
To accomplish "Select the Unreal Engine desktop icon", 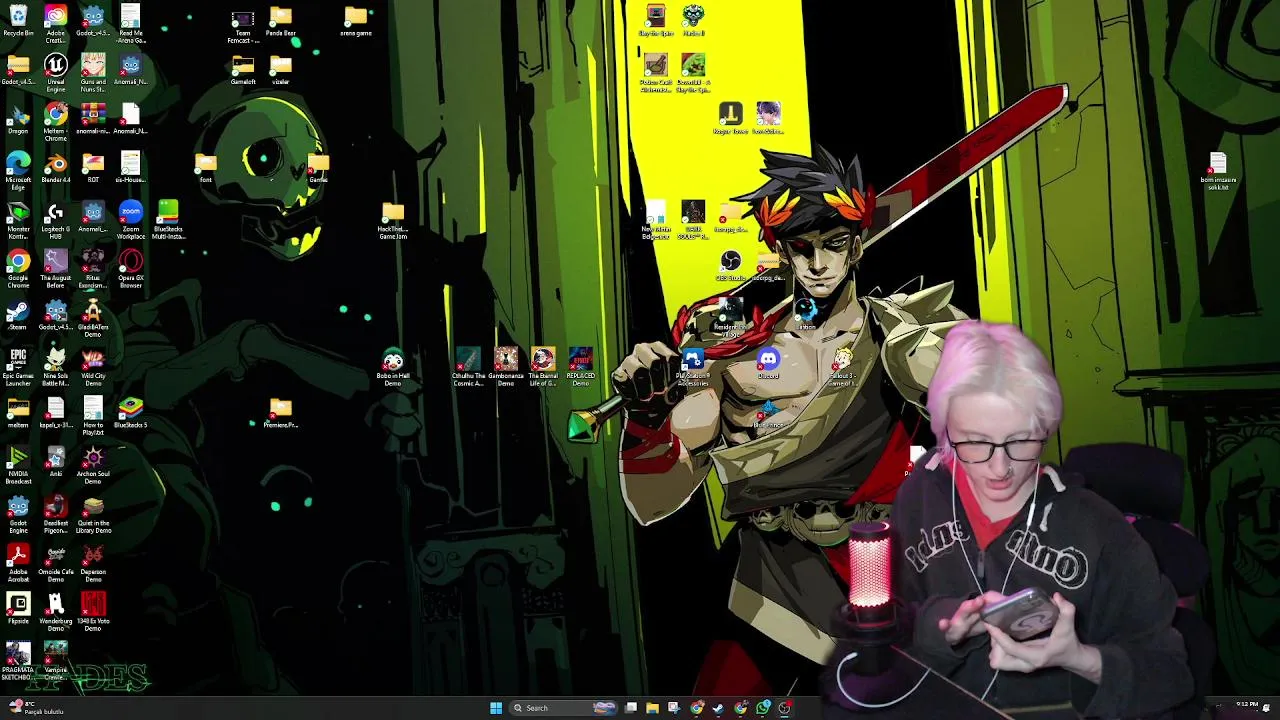I will tap(56, 73).
